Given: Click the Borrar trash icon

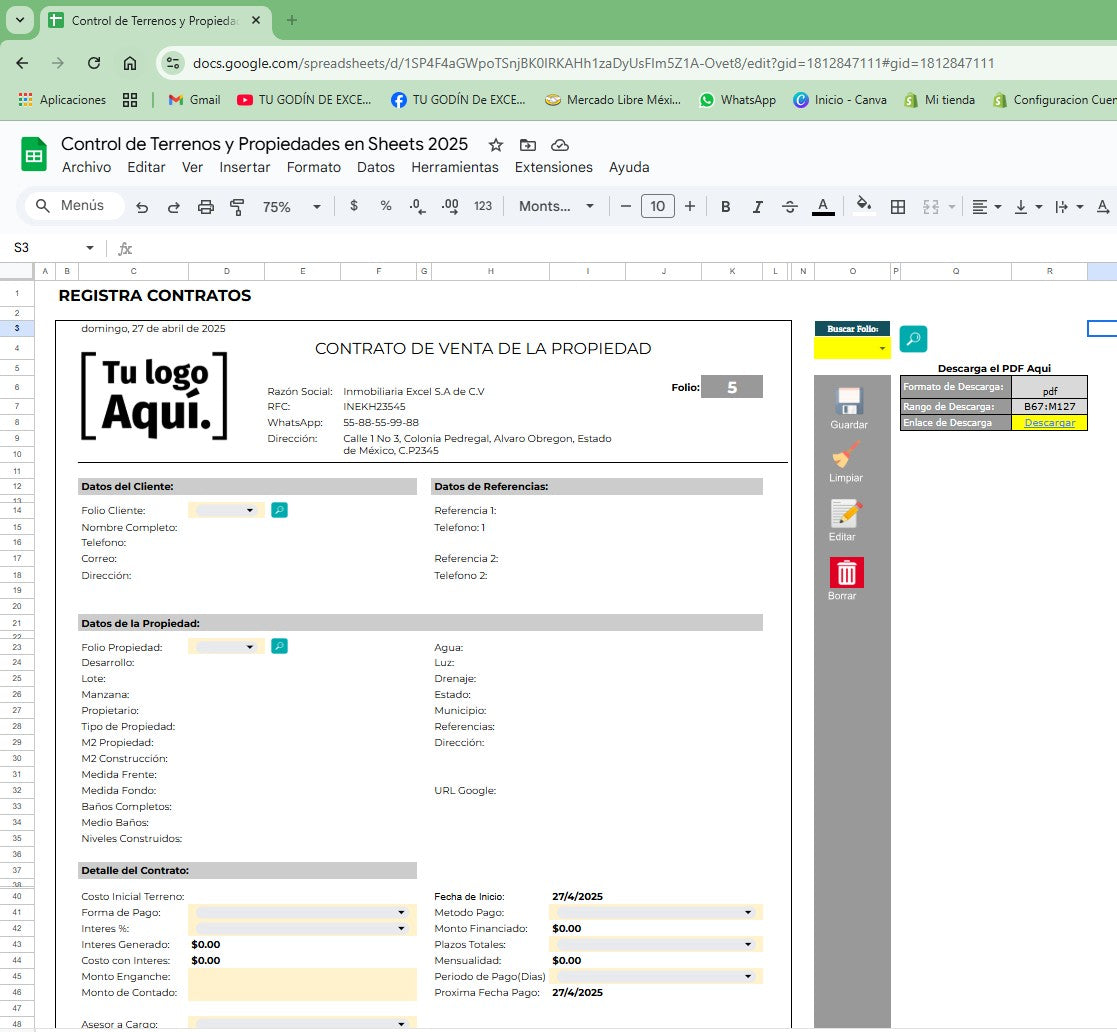Looking at the screenshot, I should coord(846,572).
